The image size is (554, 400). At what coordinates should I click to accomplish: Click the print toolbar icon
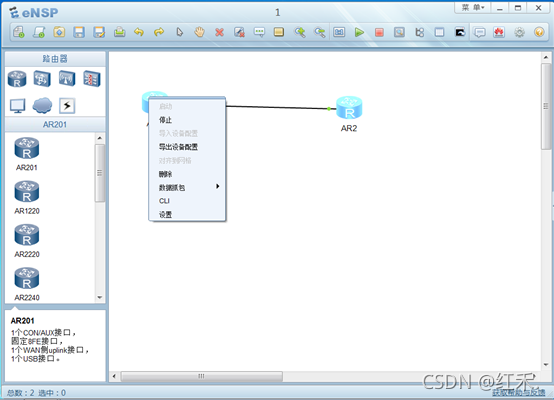[119, 33]
